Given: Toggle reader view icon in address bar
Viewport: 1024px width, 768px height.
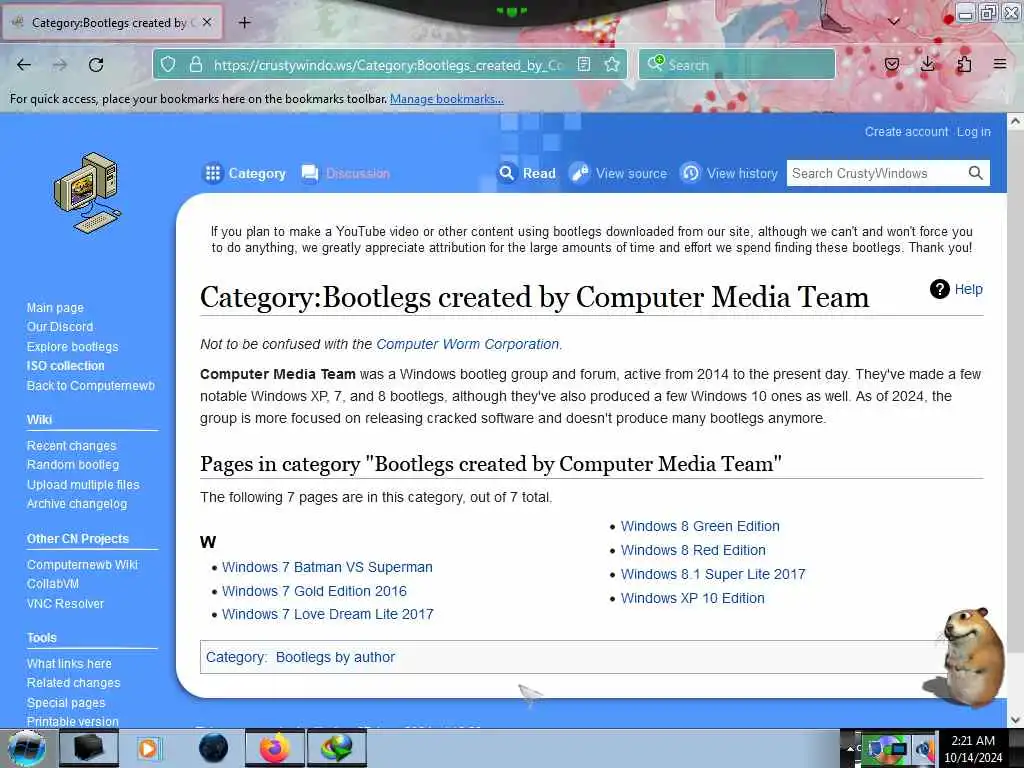Looking at the screenshot, I should [584, 65].
